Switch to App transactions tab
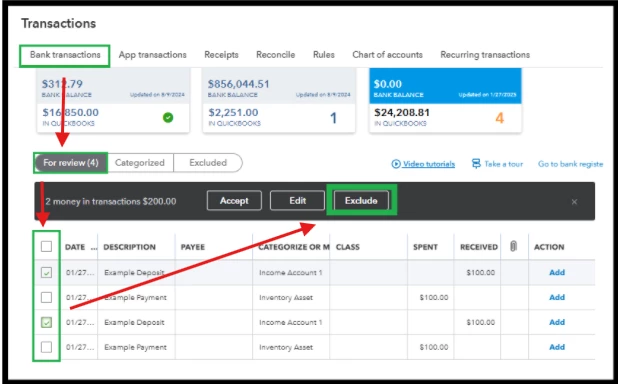Viewport: 618px width, 384px height. pyautogui.click(x=153, y=55)
